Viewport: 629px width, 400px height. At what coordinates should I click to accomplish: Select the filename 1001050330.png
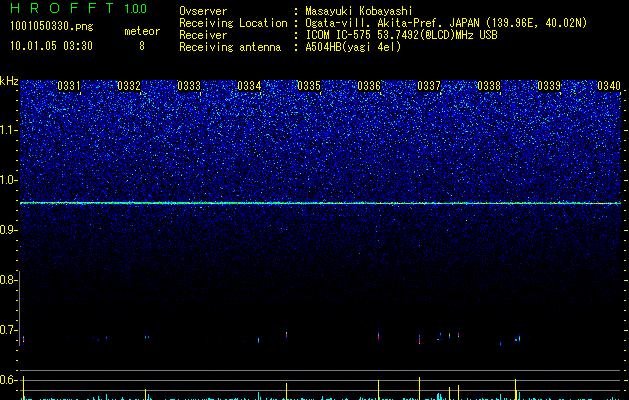[x=52, y=26]
